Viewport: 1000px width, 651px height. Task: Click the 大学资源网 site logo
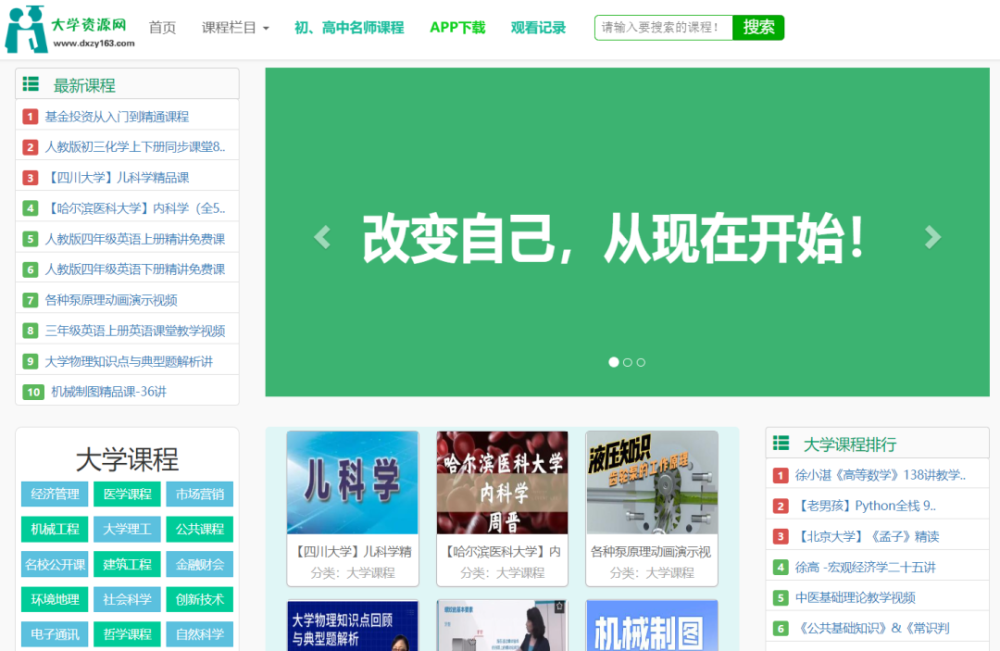(70, 29)
